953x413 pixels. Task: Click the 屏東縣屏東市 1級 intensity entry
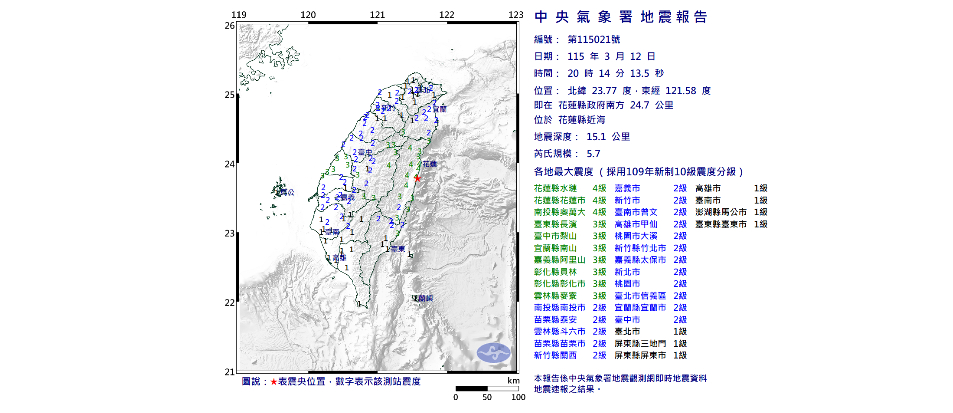pyautogui.click(x=650, y=355)
